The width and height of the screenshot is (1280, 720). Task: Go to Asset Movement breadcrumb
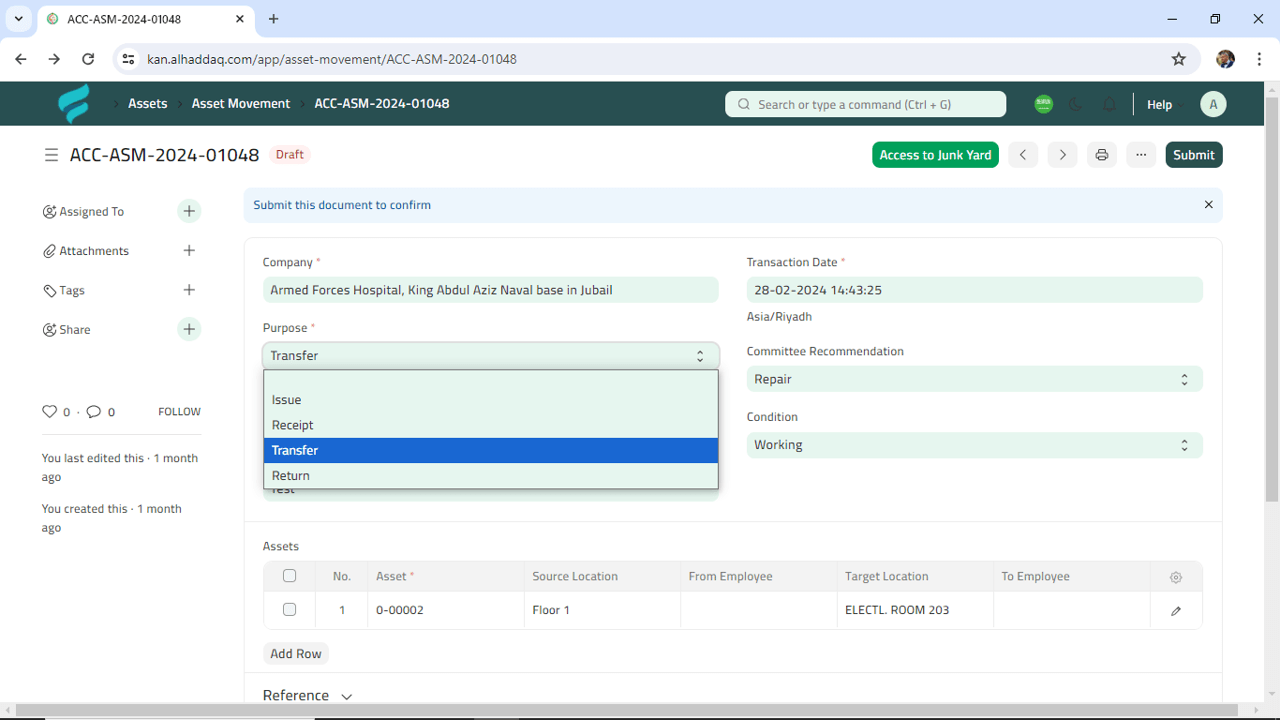[x=241, y=103]
